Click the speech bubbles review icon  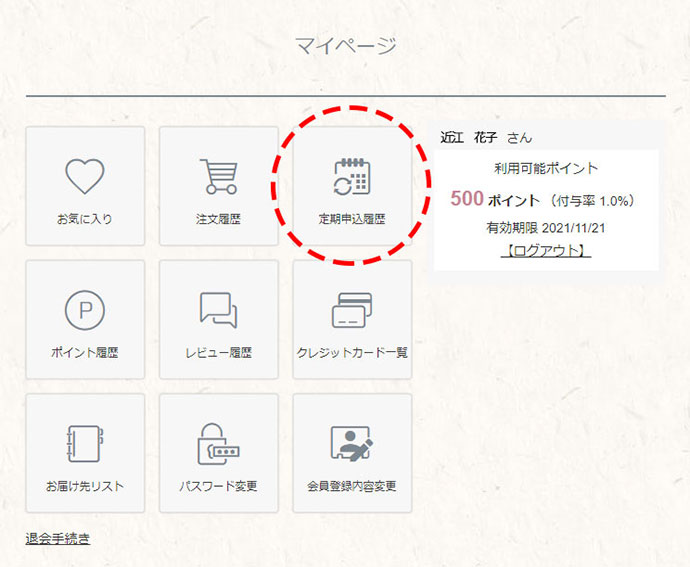pyautogui.click(x=218, y=310)
